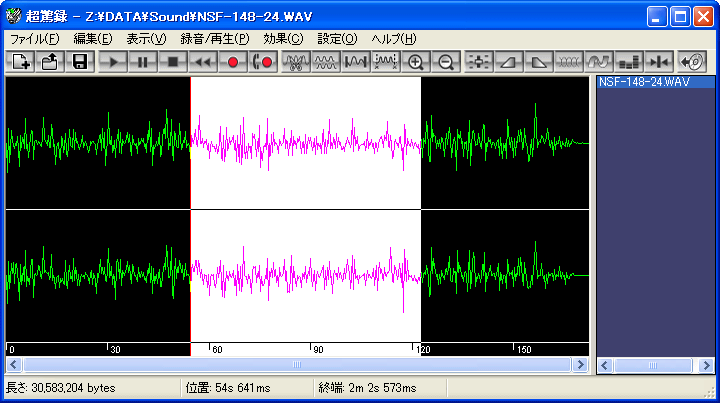Click right arrow of file list scrollbar

pos(707,365)
